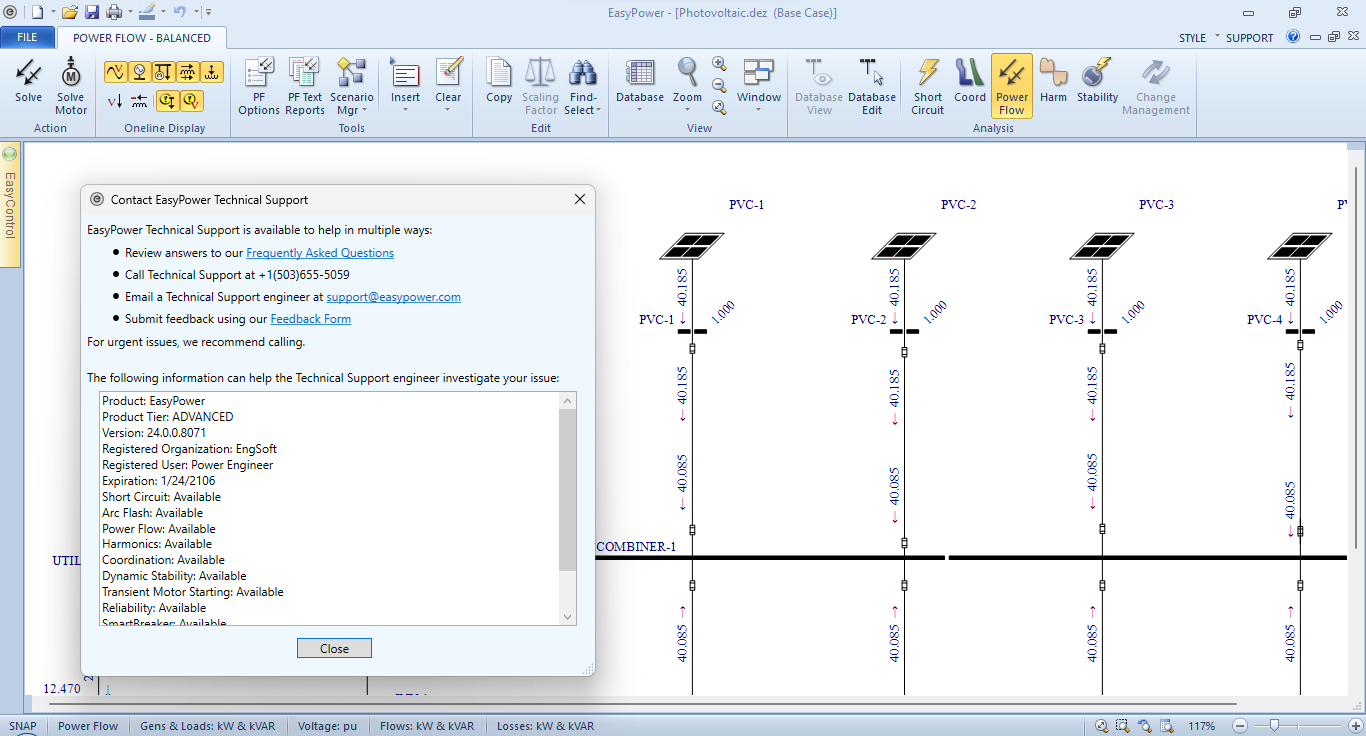Run the Solve Motor action
1366x736 pixels.
click(x=71, y=85)
